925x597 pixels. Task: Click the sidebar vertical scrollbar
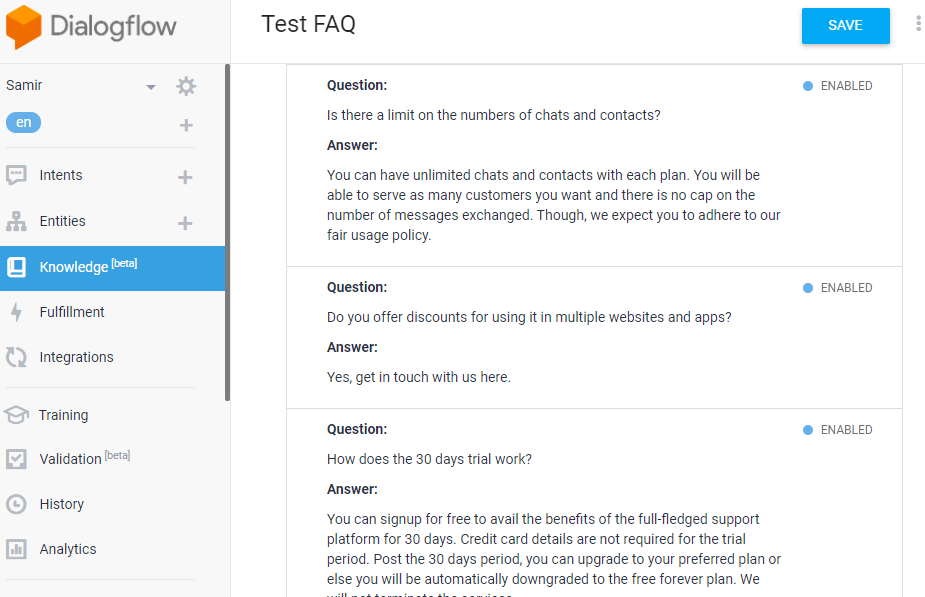(x=227, y=232)
